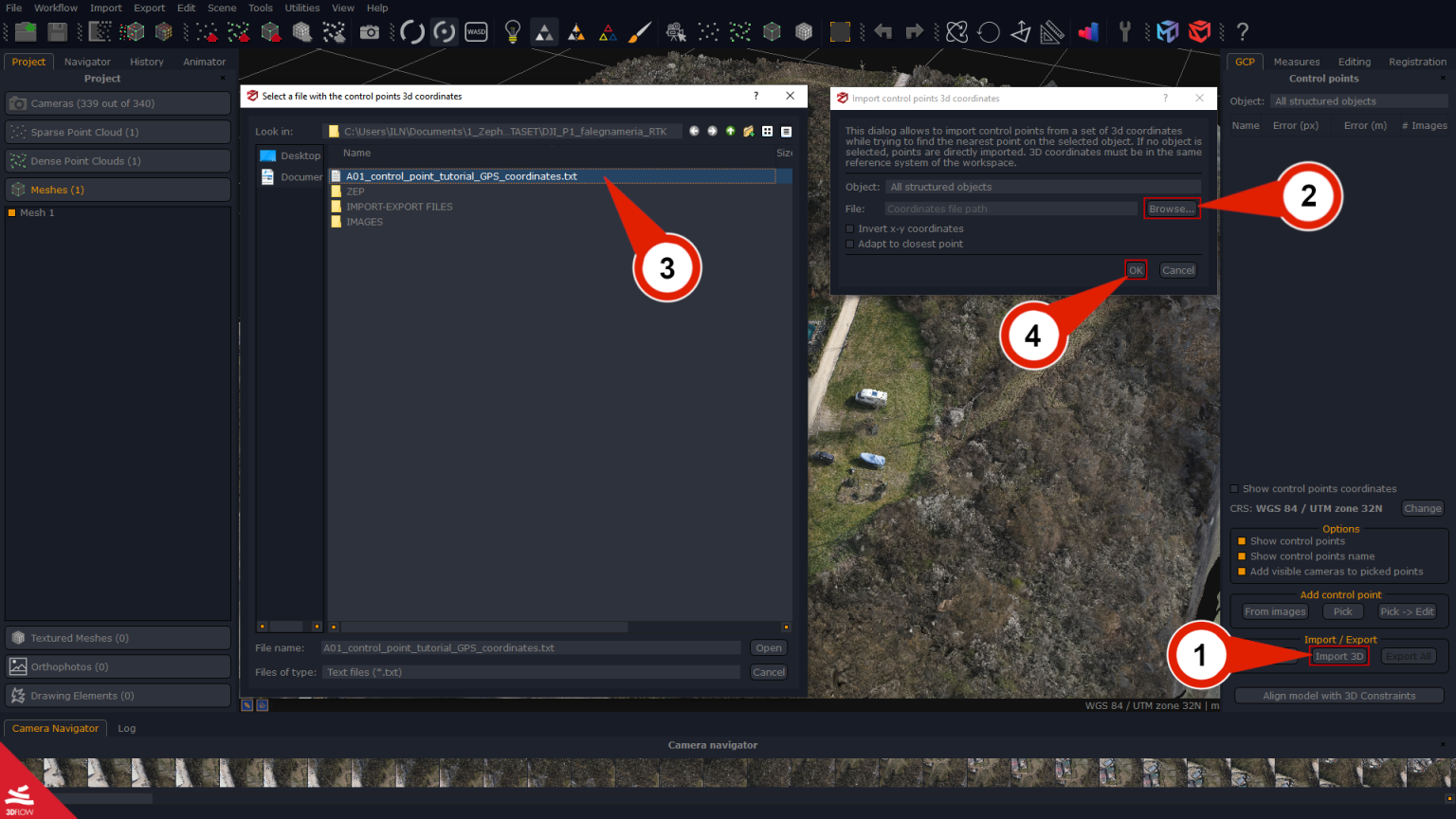The height and width of the screenshot is (819, 1456).
Task: Click the Browse button for coordinates file
Action: pyautogui.click(x=1172, y=209)
